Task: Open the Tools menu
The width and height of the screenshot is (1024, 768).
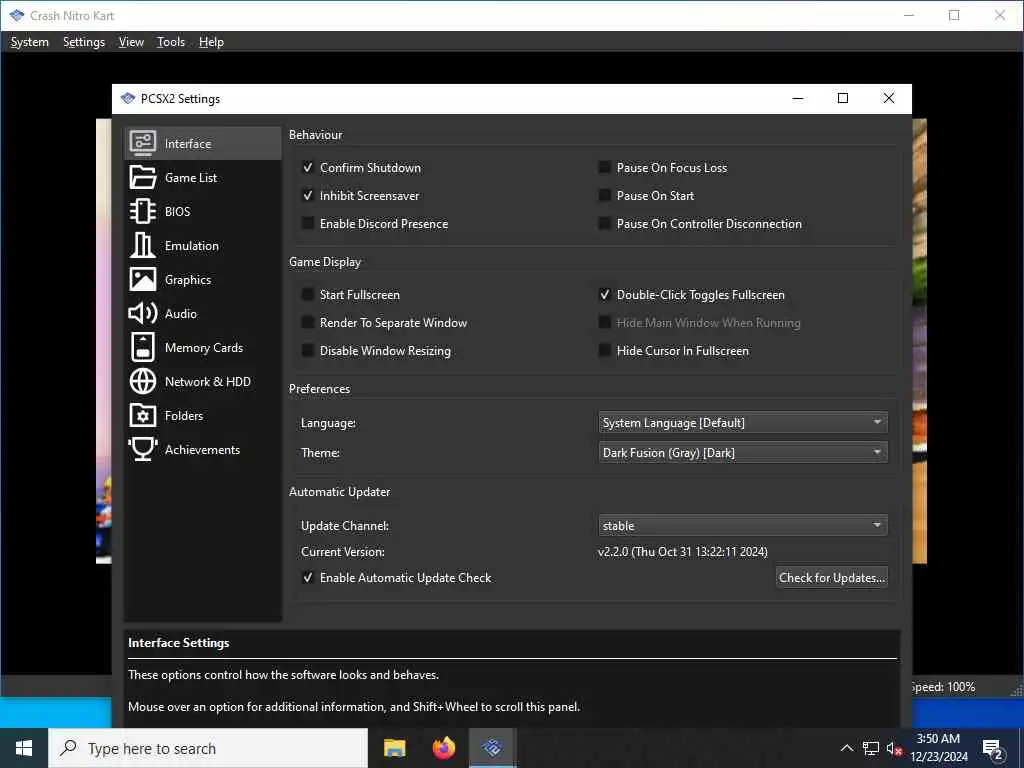Action: 170,42
